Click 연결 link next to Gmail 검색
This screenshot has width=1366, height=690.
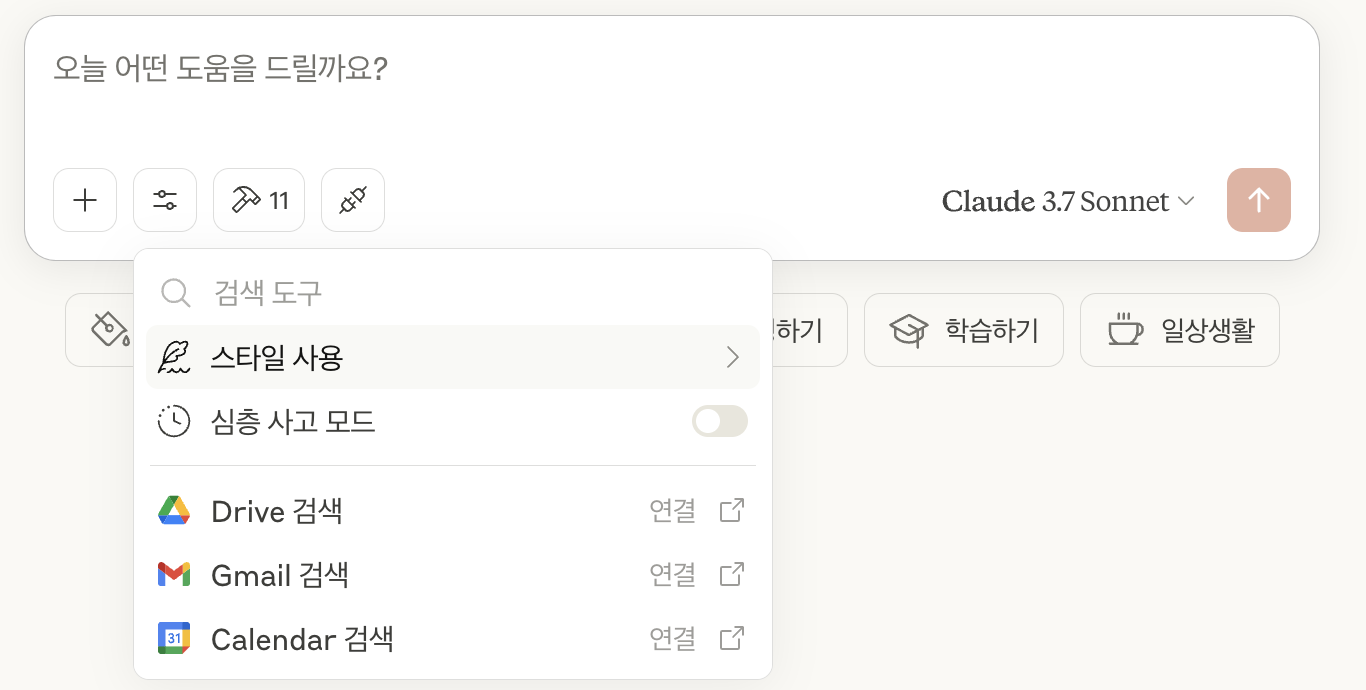(672, 574)
